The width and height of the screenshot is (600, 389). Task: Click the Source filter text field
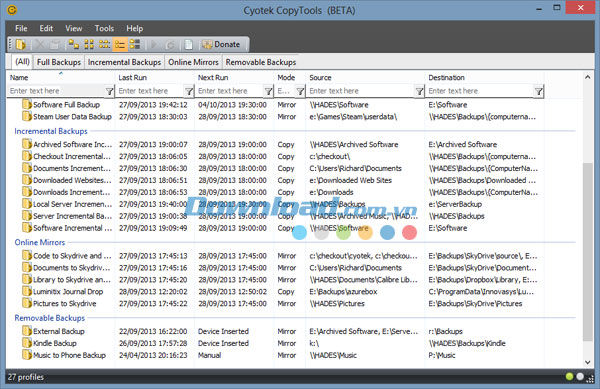[361, 91]
